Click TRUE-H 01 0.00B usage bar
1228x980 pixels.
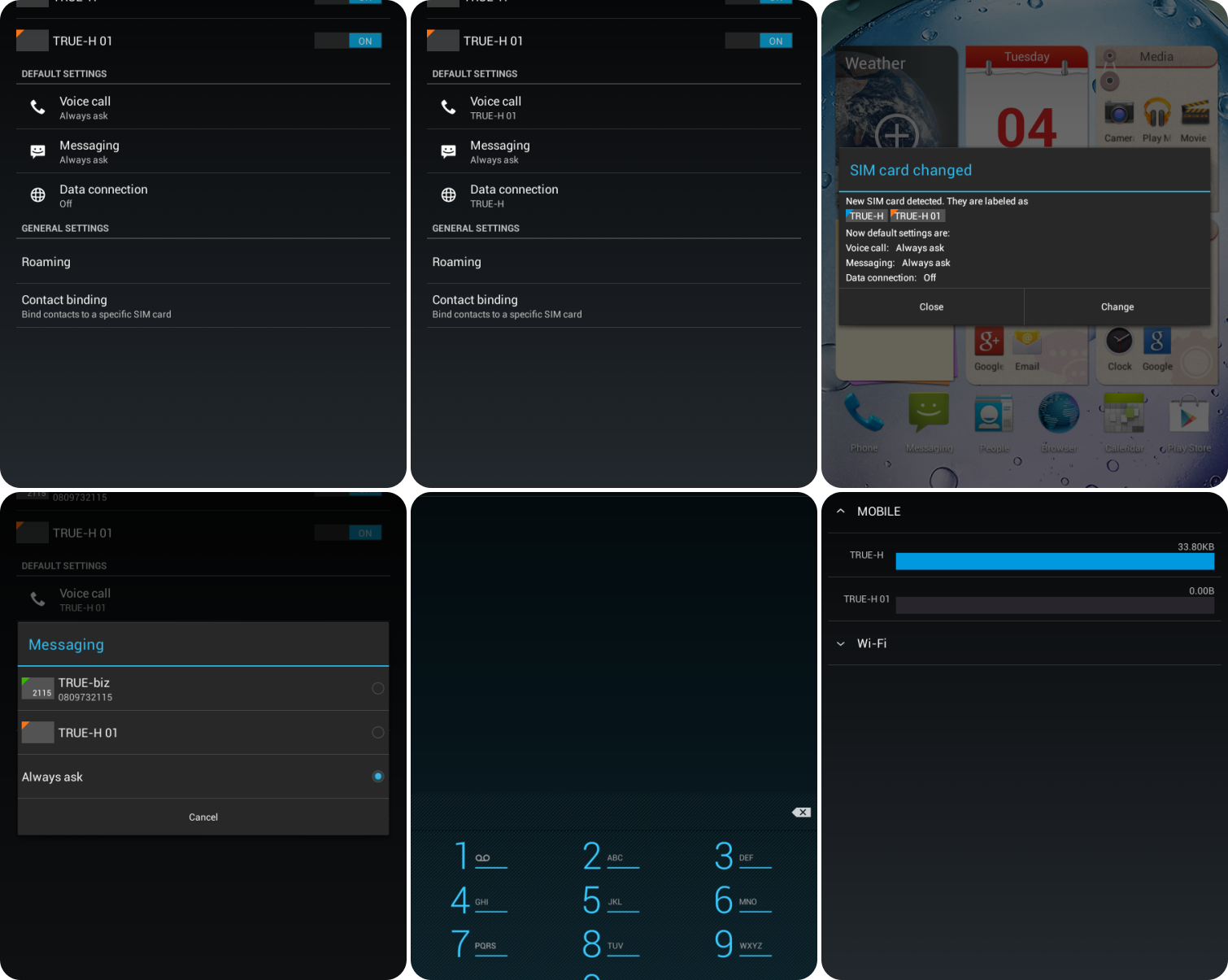(1055, 605)
